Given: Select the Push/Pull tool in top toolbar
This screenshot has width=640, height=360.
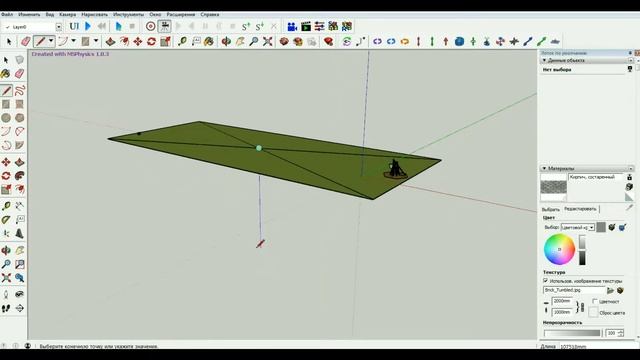Looking at the screenshot, I should coord(110,42).
